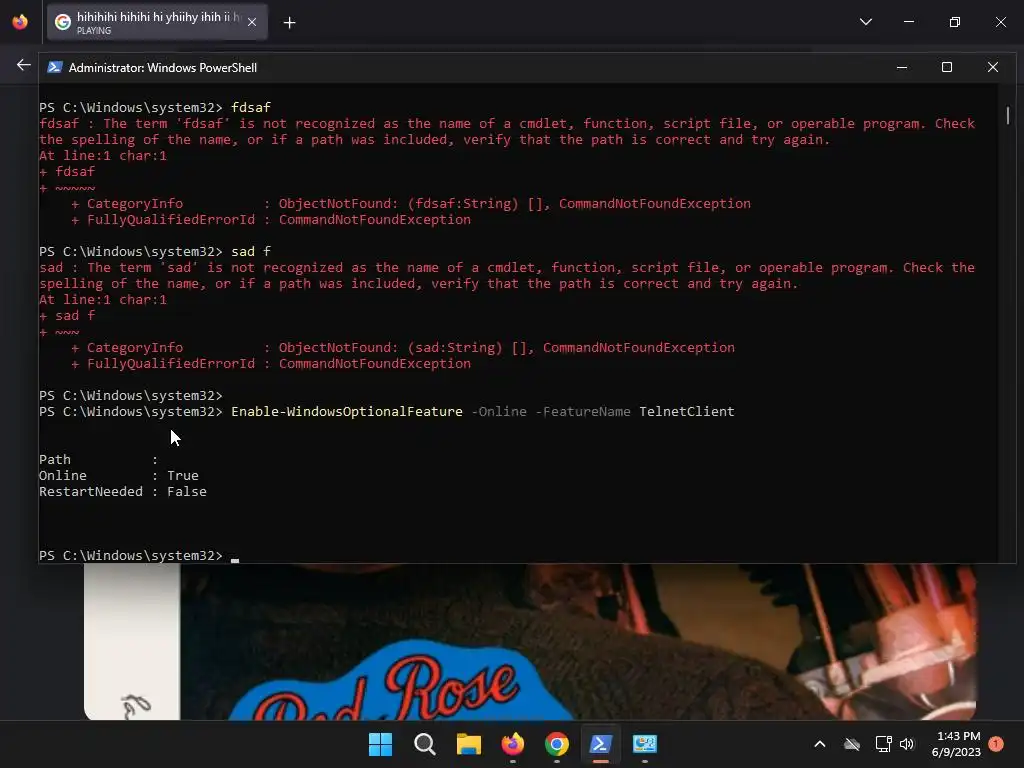Click the 'Online : True' output line
The height and width of the screenshot is (768, 1024).
click(119, 475)
